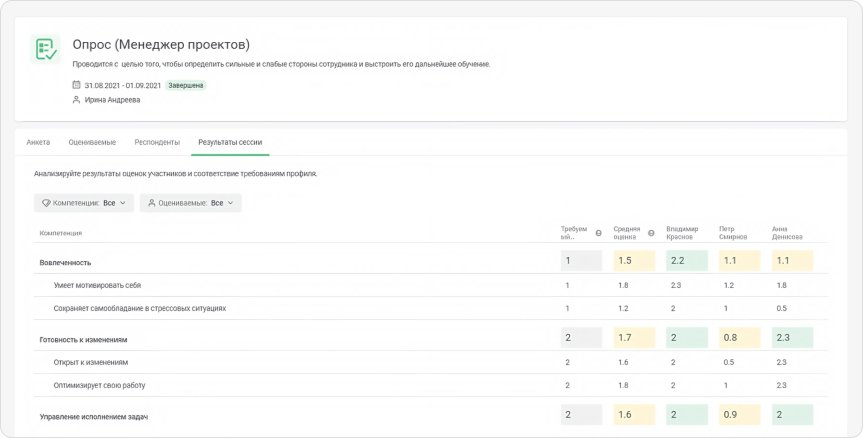Image resolution: width=863 pixels, height=438 pixels.
Task: Click the Завершена status badge
Action: [x=186, y=85]
